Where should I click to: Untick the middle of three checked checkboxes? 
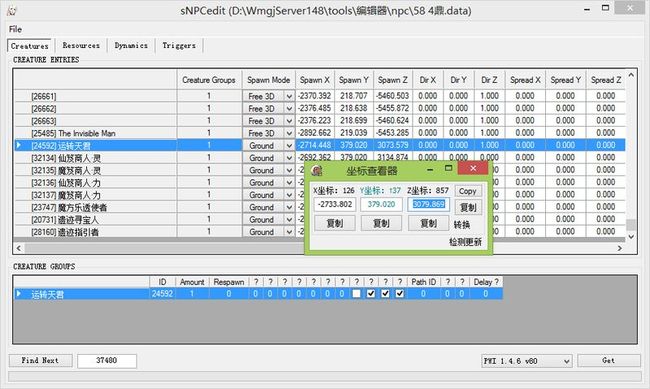point(386,294)
